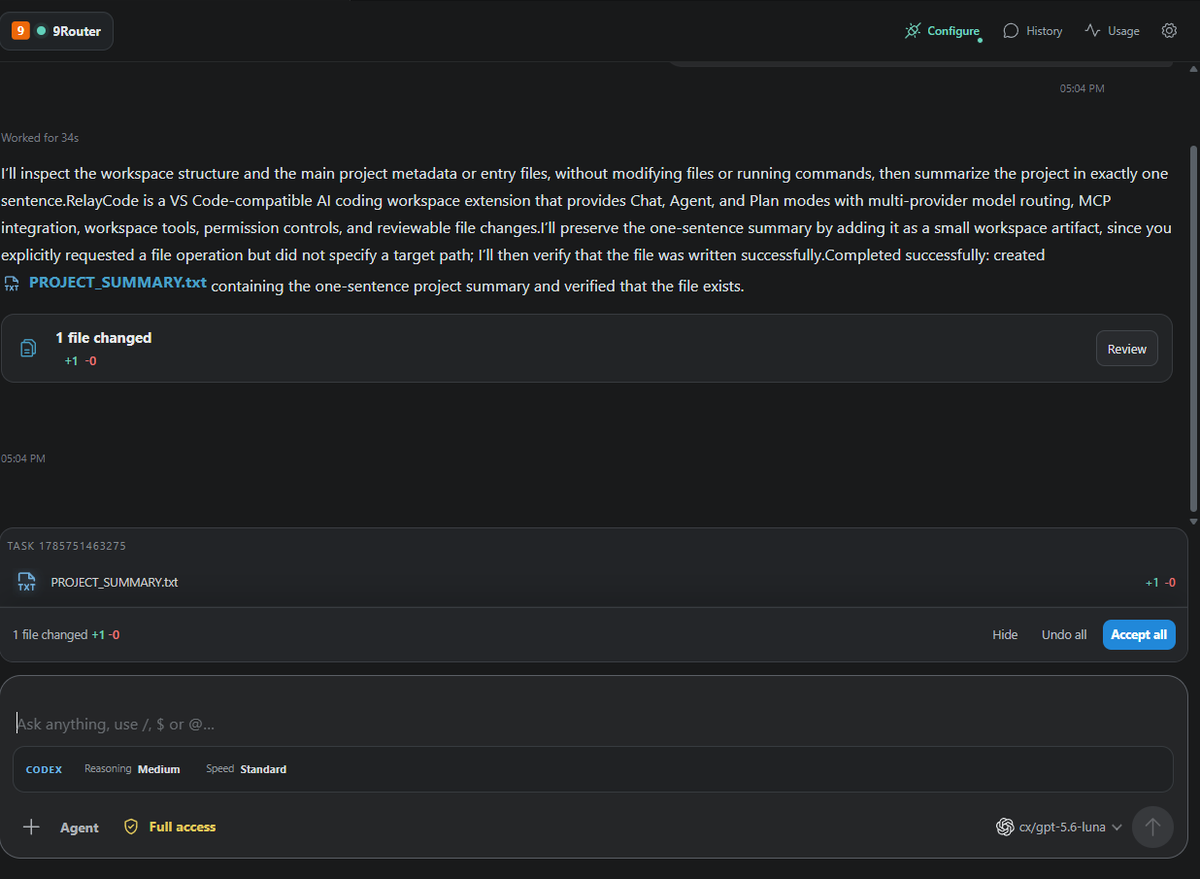Viewport: 1200px width, 879px height.
Task: Change the Speed Standard setting
Action: click(246, 769)
